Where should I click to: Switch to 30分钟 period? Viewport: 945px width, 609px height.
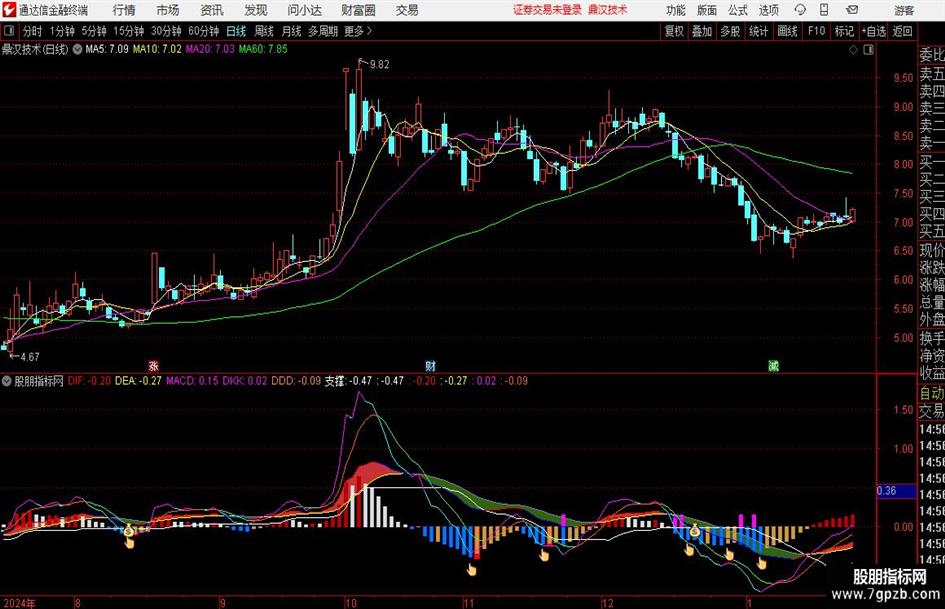coord(166,31)
